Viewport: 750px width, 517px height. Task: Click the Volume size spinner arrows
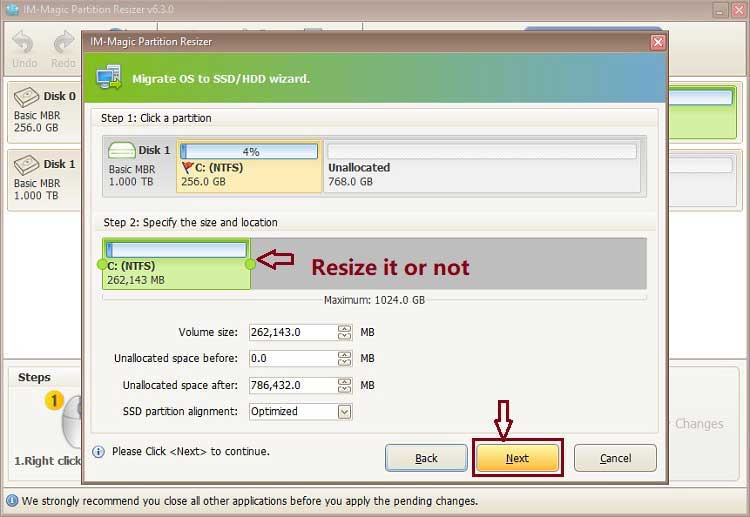[345, 332]
